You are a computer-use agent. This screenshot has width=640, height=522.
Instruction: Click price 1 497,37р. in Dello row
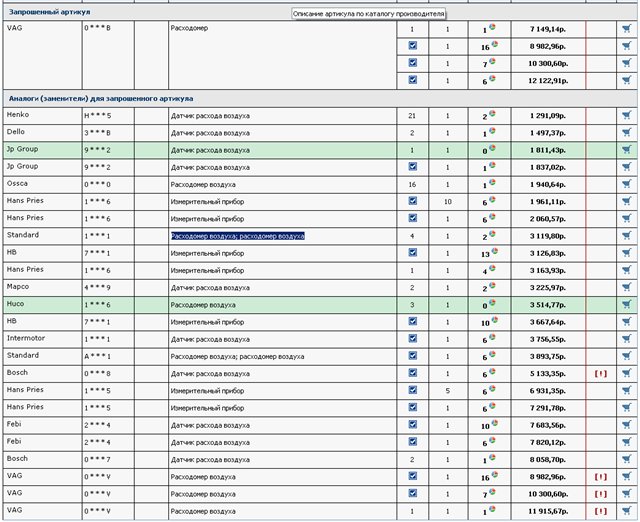pos(547,133)
